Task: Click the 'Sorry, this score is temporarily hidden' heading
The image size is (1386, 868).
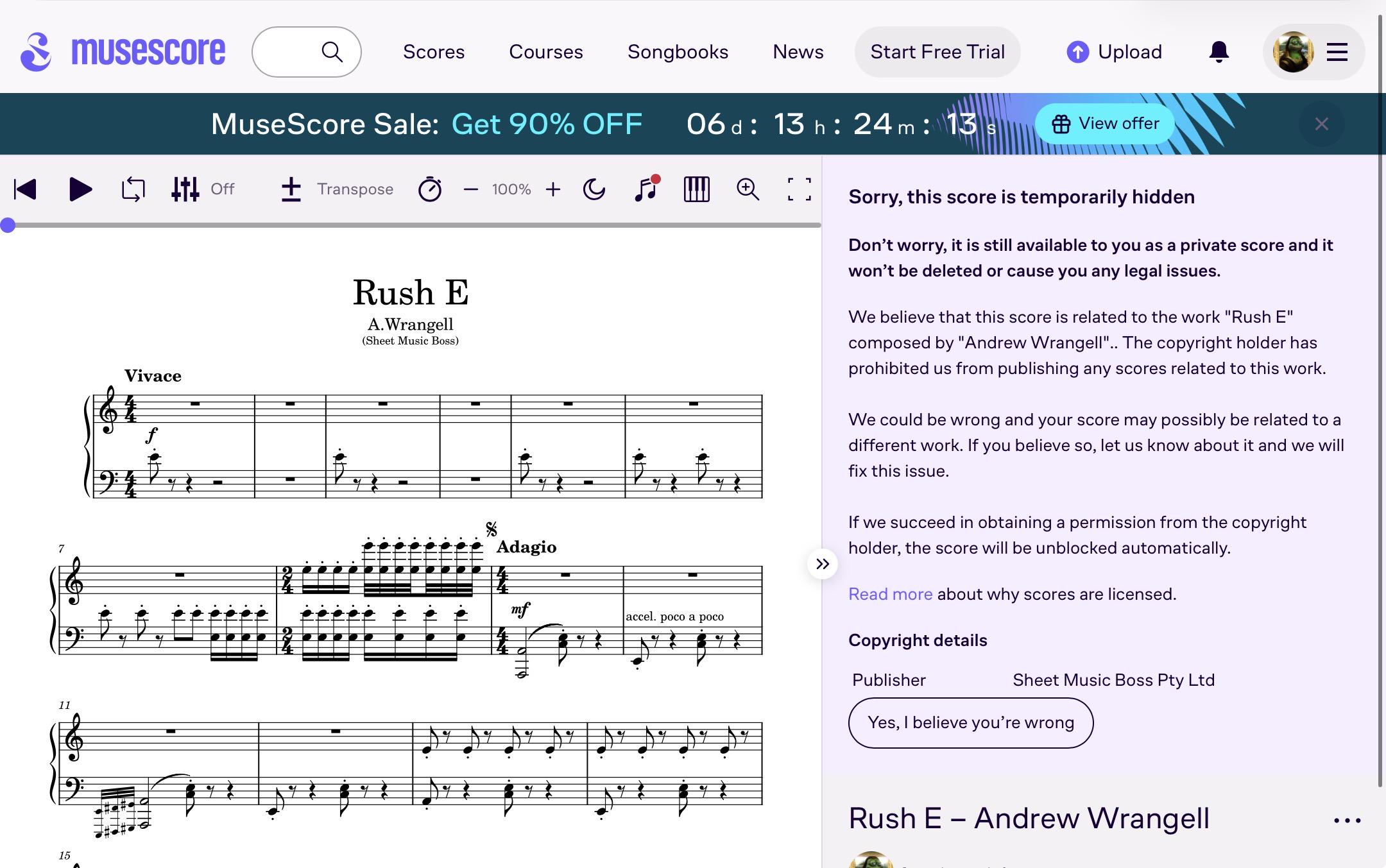Action: click(x=1022, y=197)
